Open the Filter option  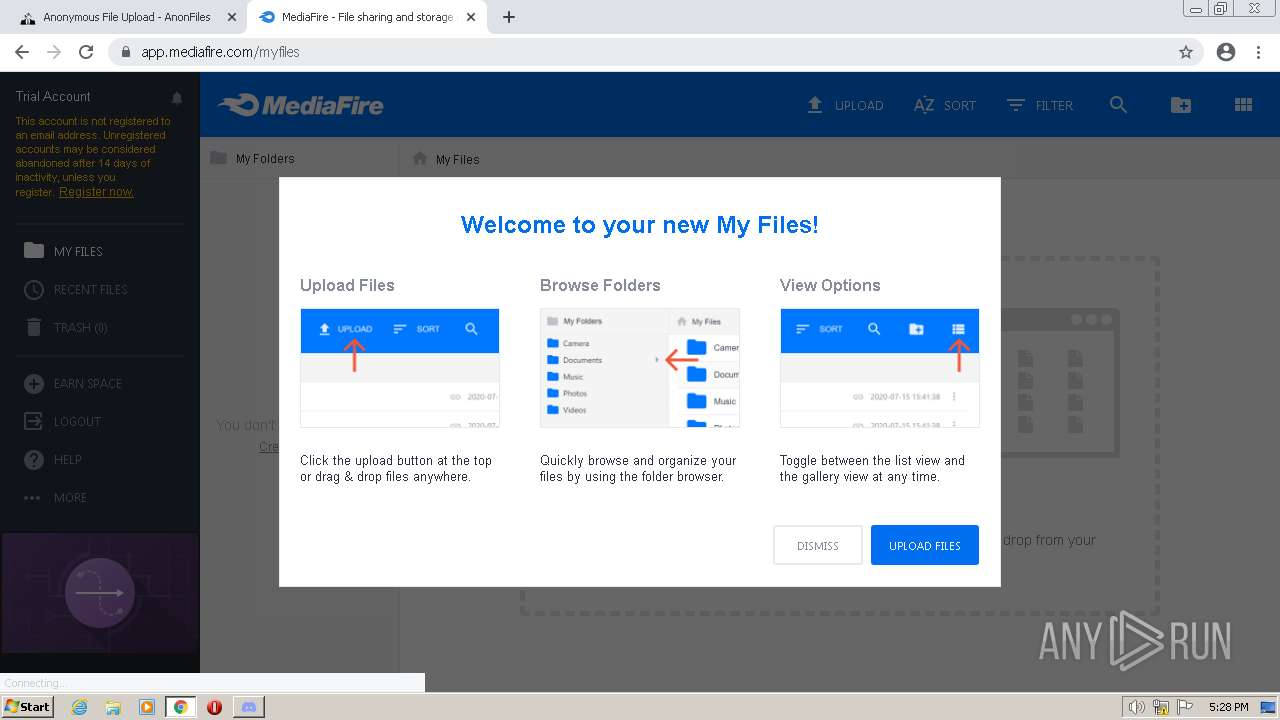click(x=1040, y=105)
